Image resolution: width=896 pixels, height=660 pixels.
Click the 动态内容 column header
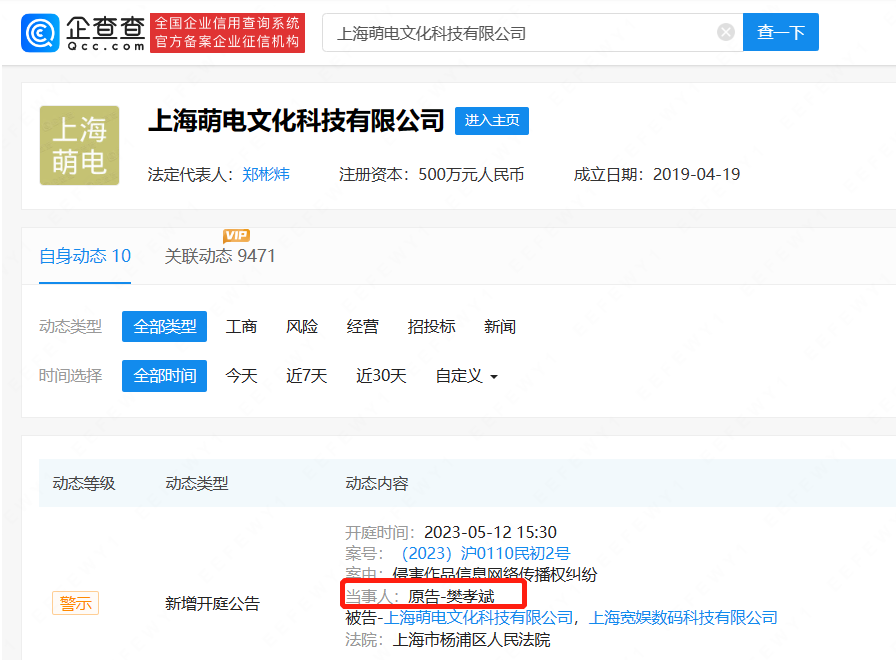point(377,483)
